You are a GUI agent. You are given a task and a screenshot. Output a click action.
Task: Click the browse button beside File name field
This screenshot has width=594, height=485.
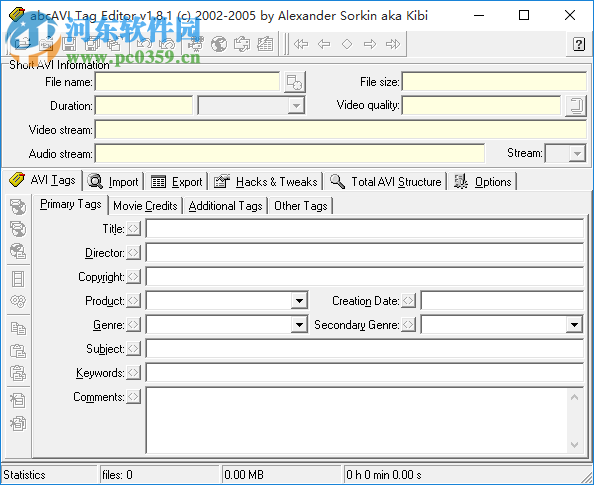click(295, 82)
